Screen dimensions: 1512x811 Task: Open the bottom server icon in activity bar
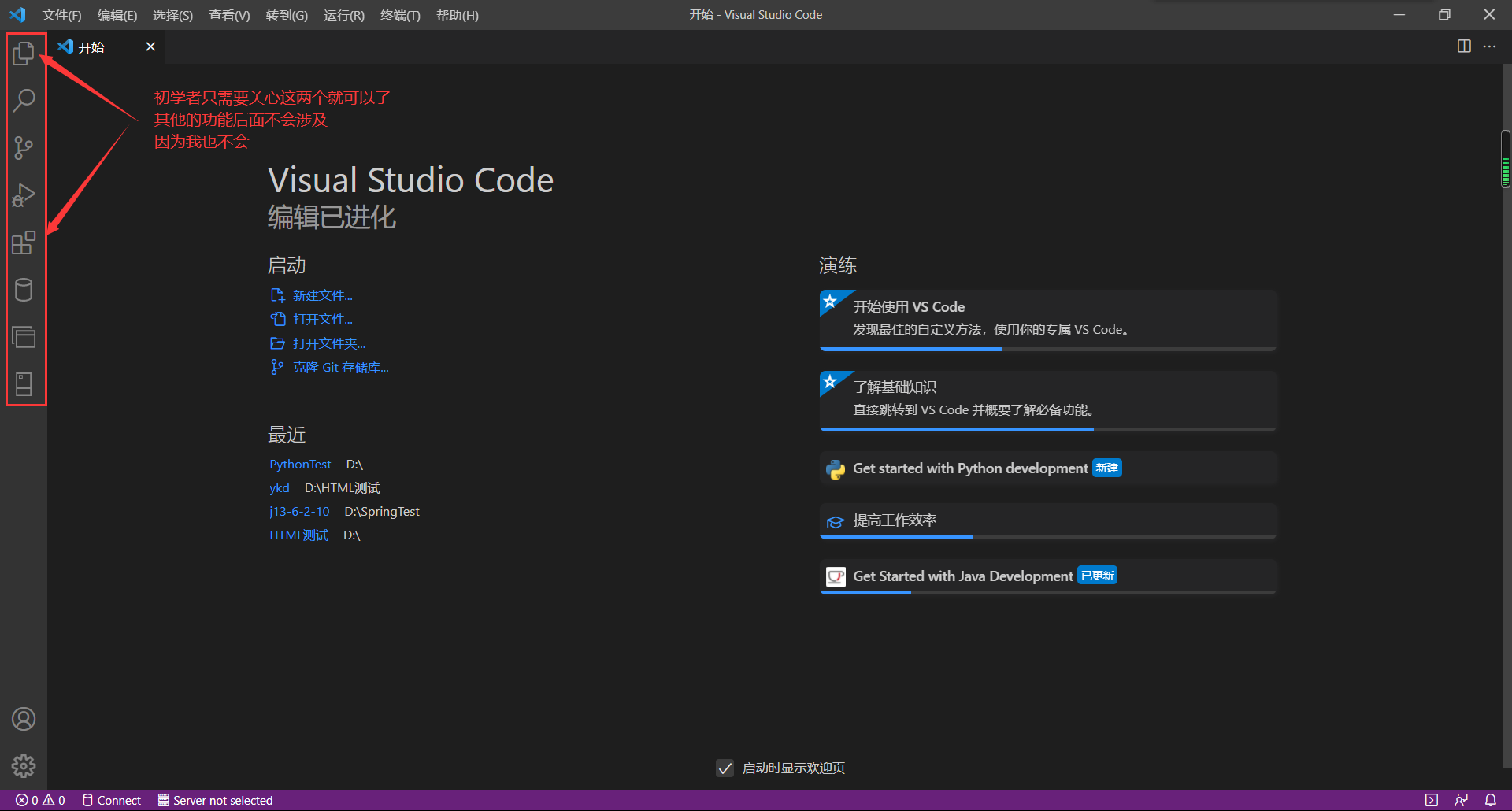(24, 384)
